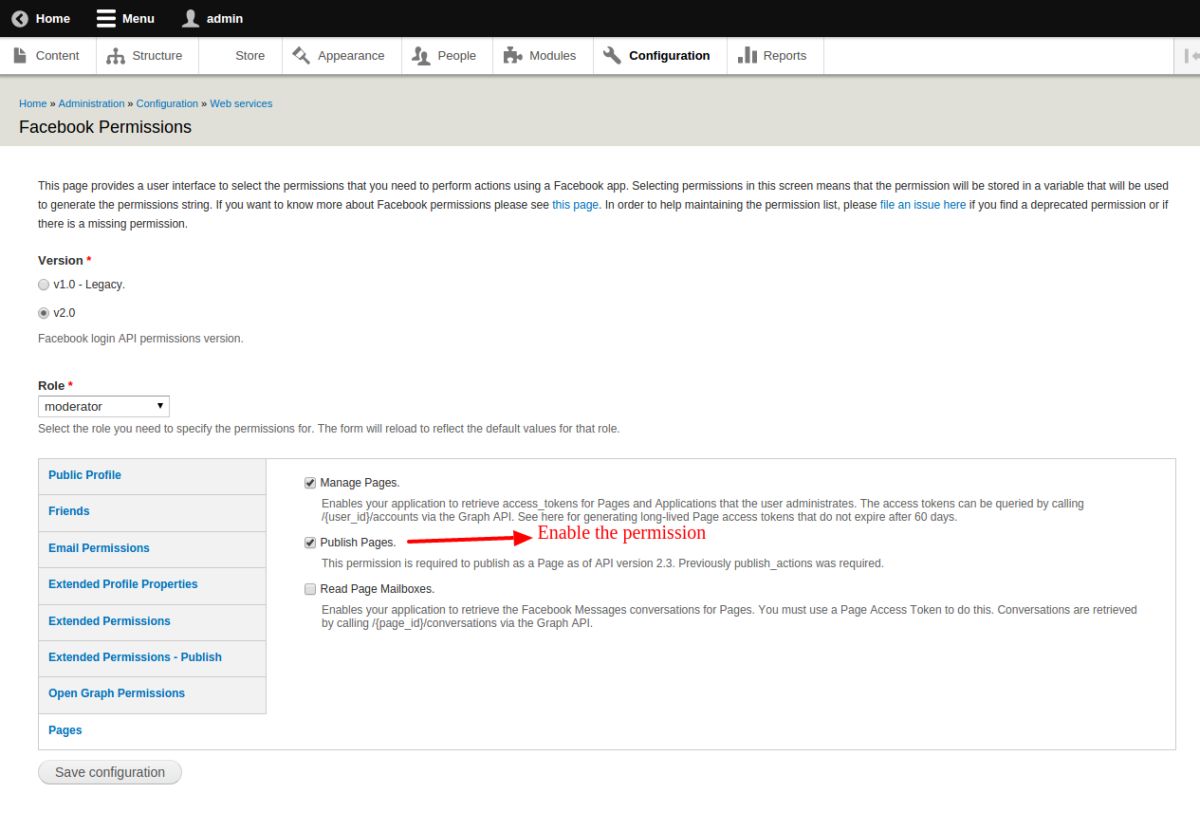Click the admin user silhouette icon
This screenshot has height=830, width=1200.
tap(191, 18)
